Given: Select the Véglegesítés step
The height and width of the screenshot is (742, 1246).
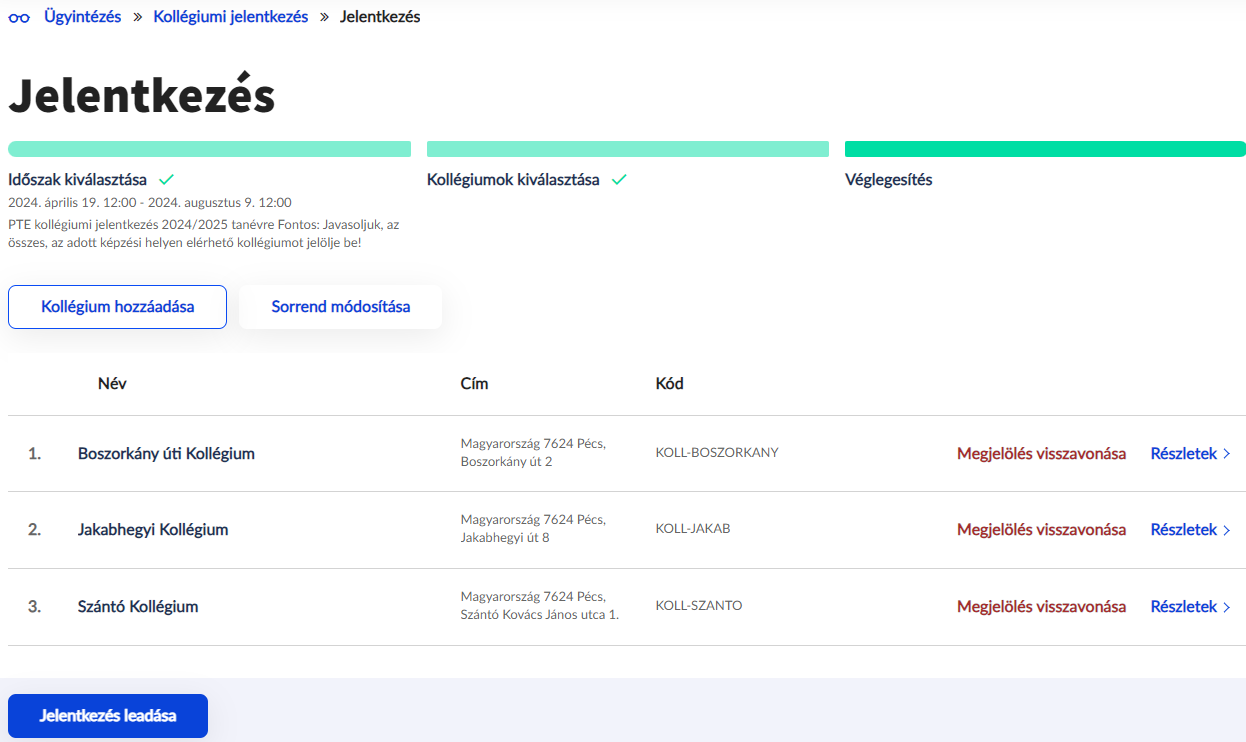Looking at the screenshot, I should coord(888,180).
